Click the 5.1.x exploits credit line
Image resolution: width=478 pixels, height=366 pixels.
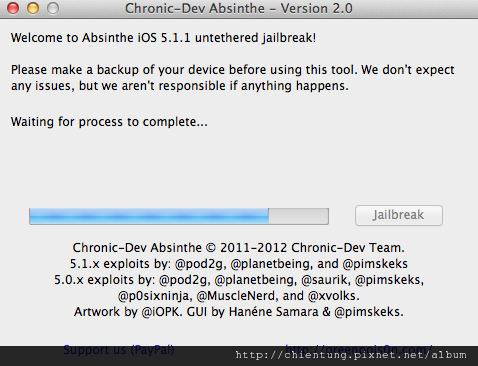tap(239, 264)
